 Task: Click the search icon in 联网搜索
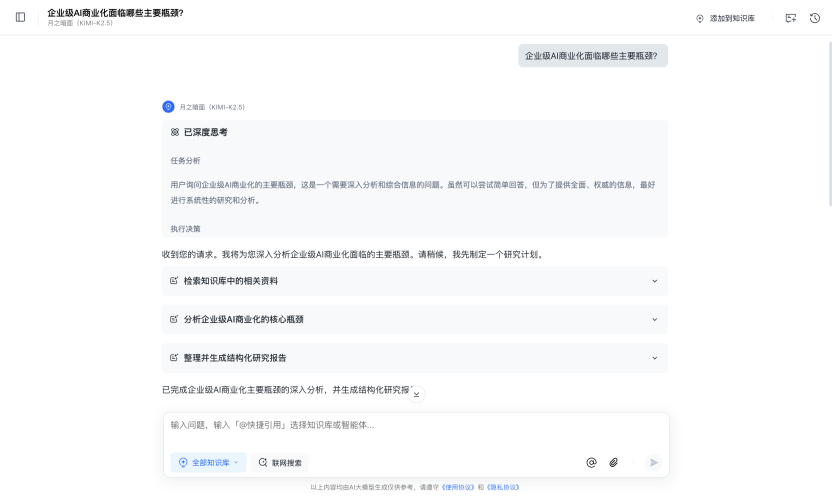click(x=263, y=462)
